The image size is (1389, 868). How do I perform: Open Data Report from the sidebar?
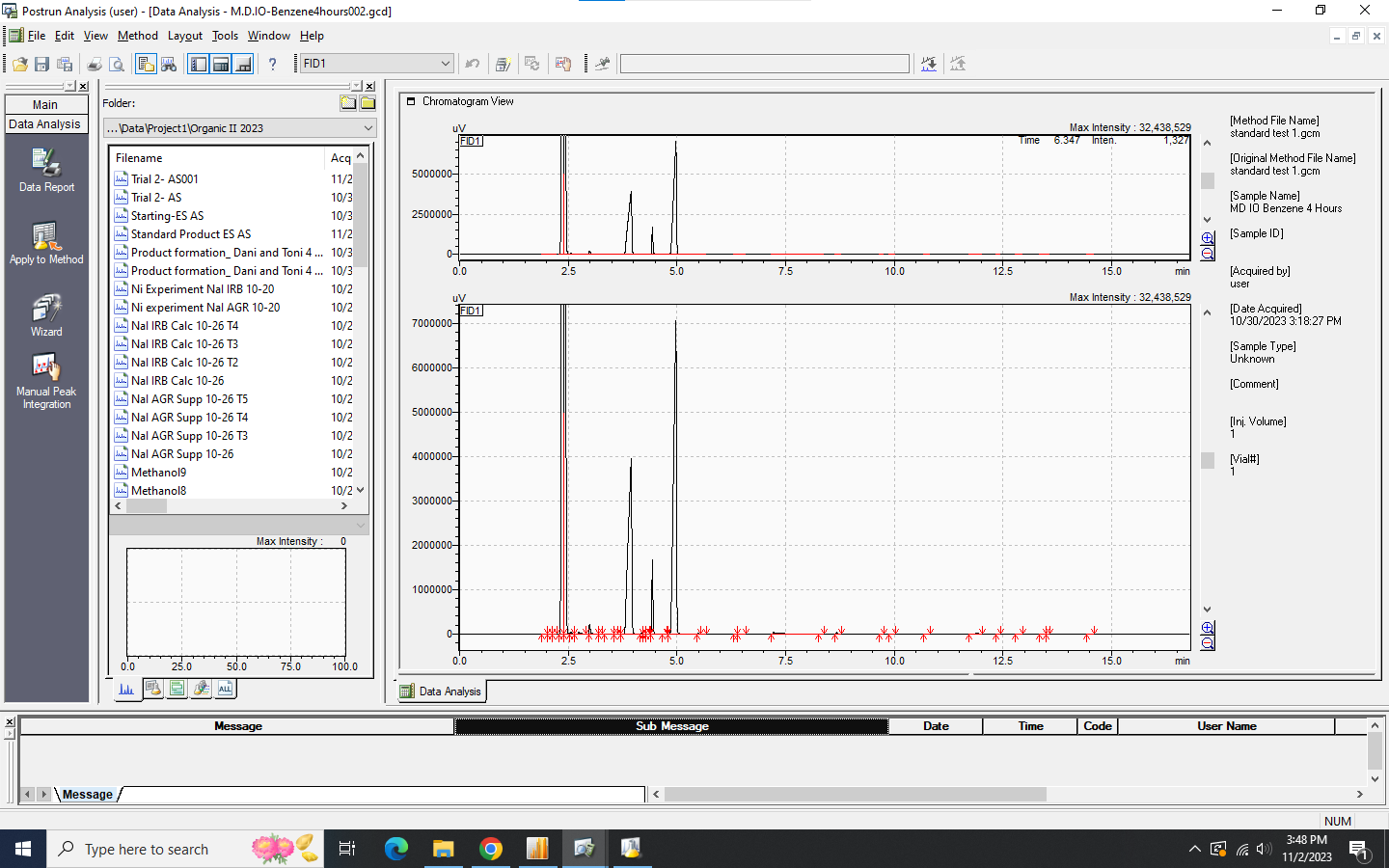[46, 170]
